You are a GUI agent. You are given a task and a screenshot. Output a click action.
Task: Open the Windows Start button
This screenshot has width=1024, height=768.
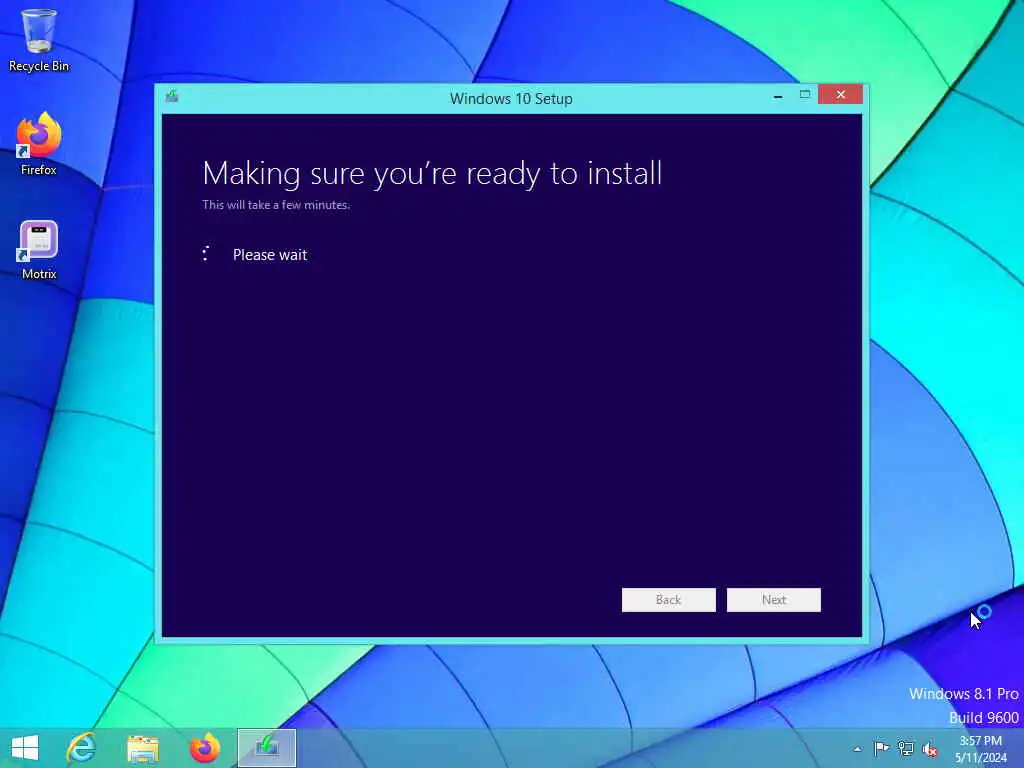click(25, 748)
